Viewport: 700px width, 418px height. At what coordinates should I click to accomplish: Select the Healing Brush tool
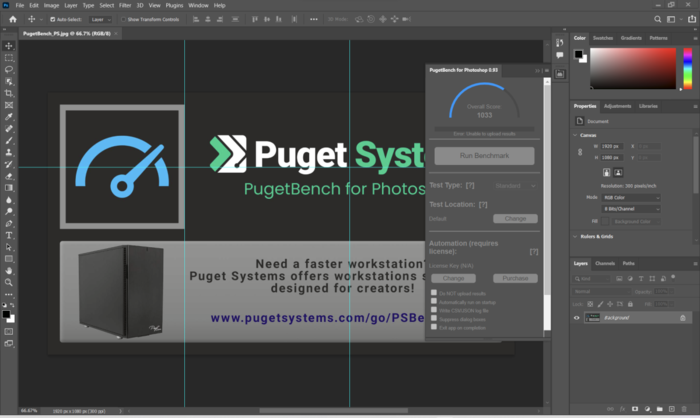(8, 129)
